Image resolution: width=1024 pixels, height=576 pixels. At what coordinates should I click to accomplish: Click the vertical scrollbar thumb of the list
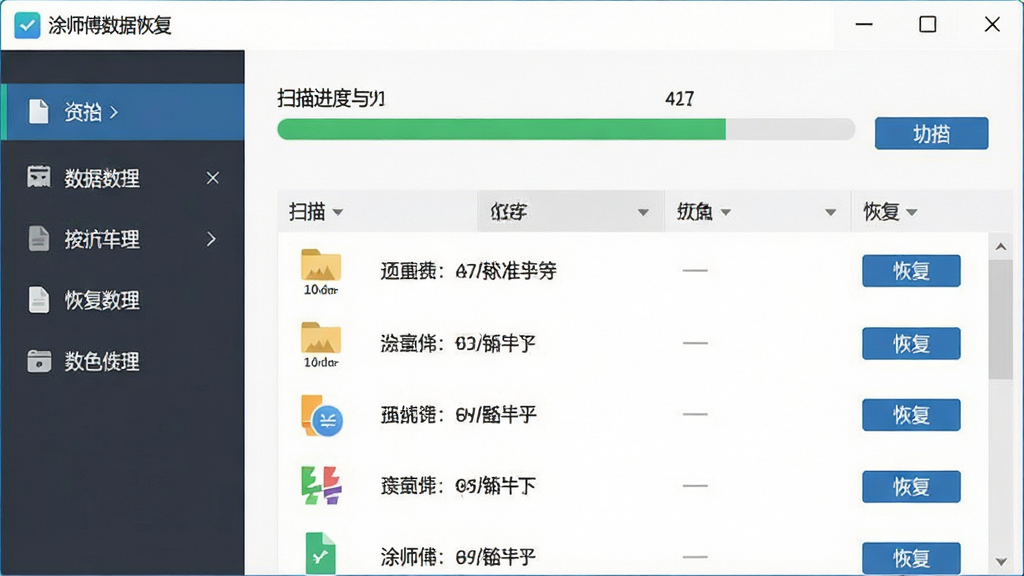pyautogui.click(x=1000, y=319)
